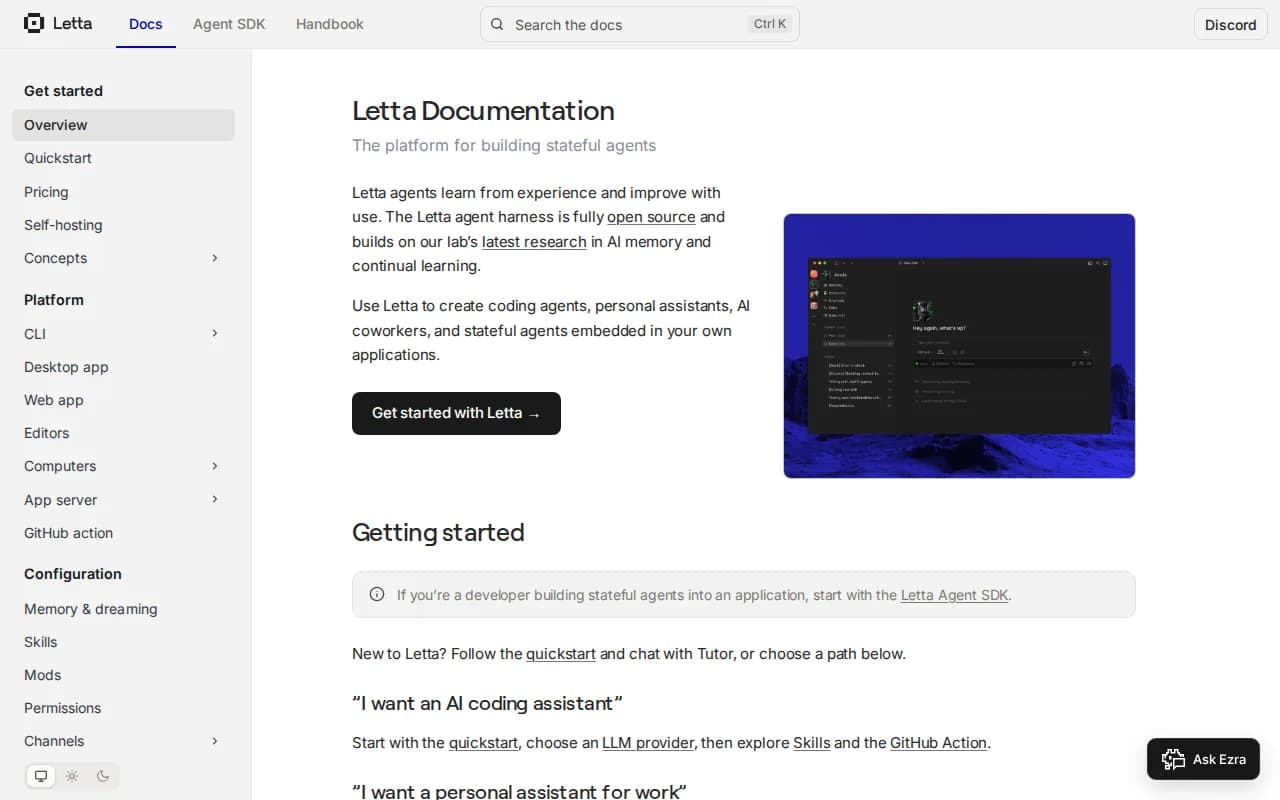Expand the Computers section chevron
This screenshot has height=800, width=1280.
[215, 466]
